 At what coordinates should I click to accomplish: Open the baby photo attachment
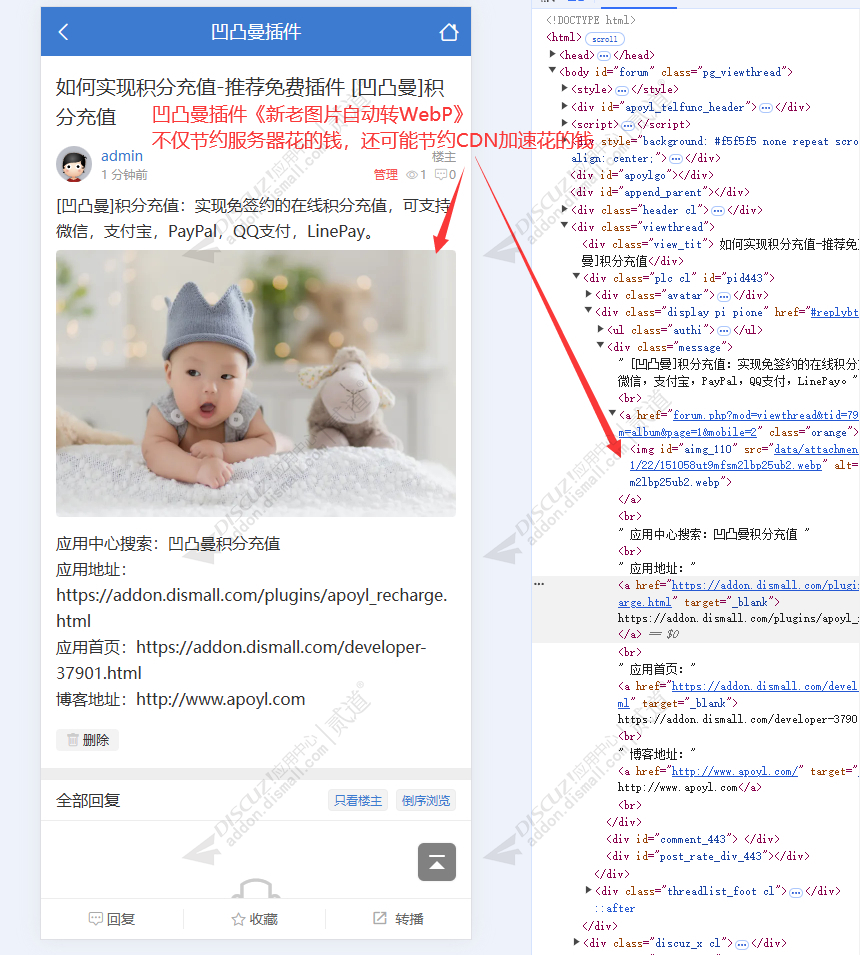point(256,384)
